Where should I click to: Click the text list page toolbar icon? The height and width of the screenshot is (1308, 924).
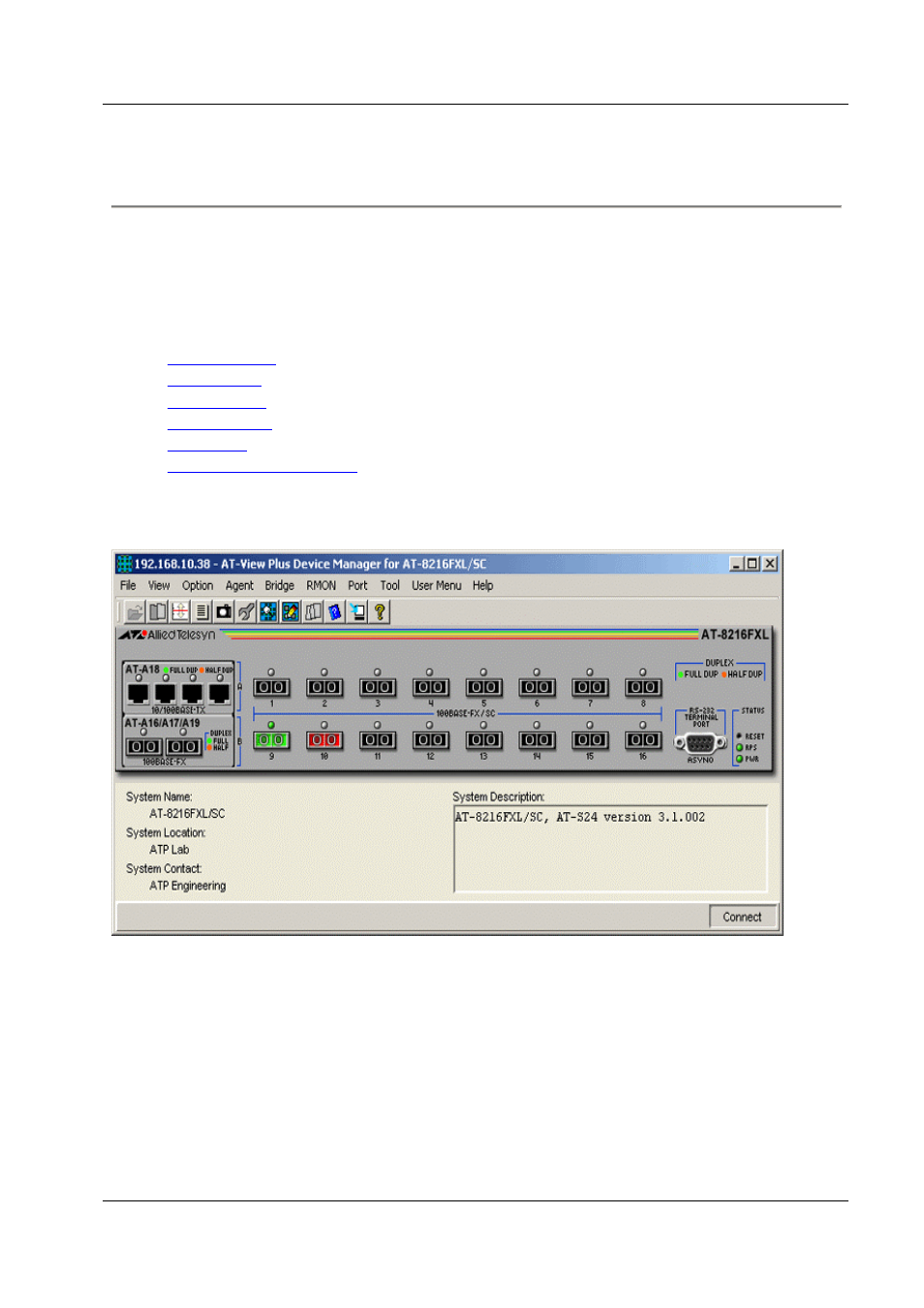201,612
